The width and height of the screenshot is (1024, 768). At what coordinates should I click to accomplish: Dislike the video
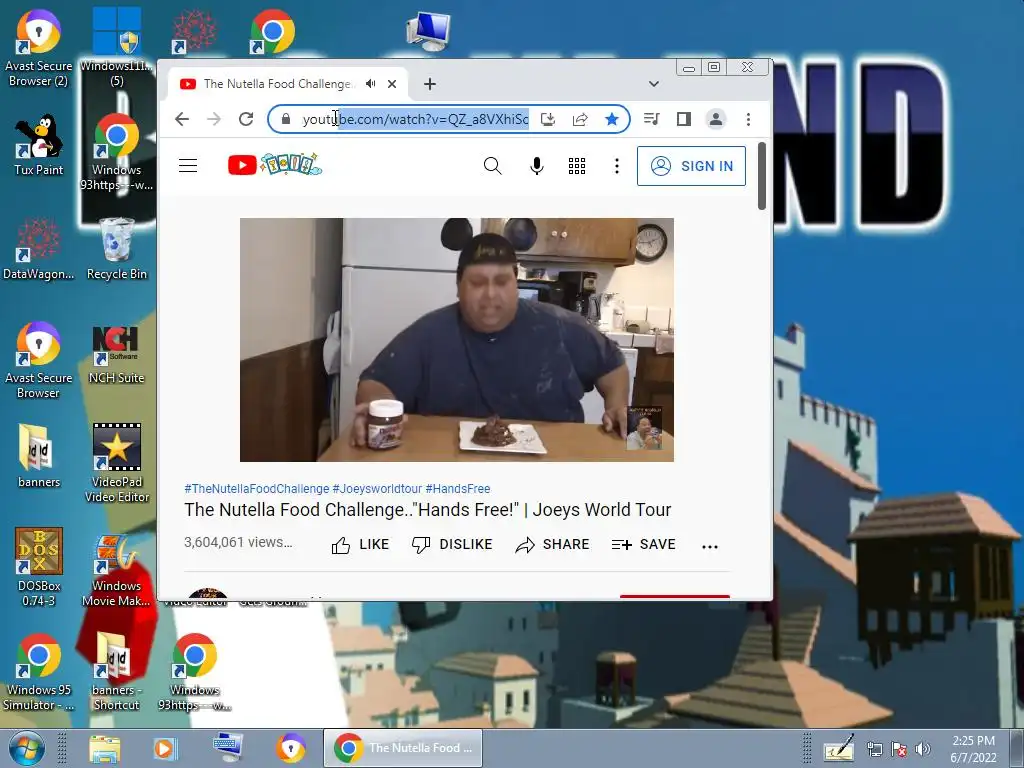coord(451,545)
